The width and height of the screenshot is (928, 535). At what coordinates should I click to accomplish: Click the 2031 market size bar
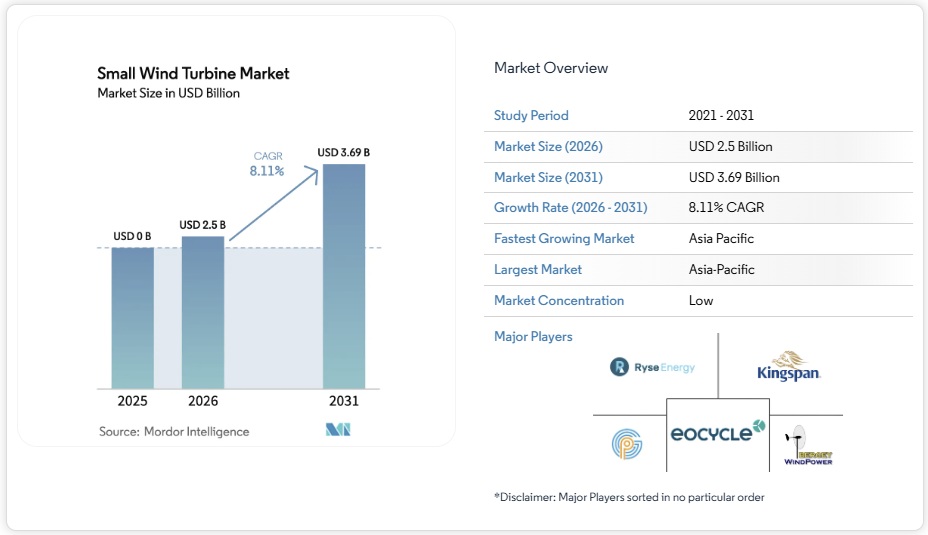point(343,276)
